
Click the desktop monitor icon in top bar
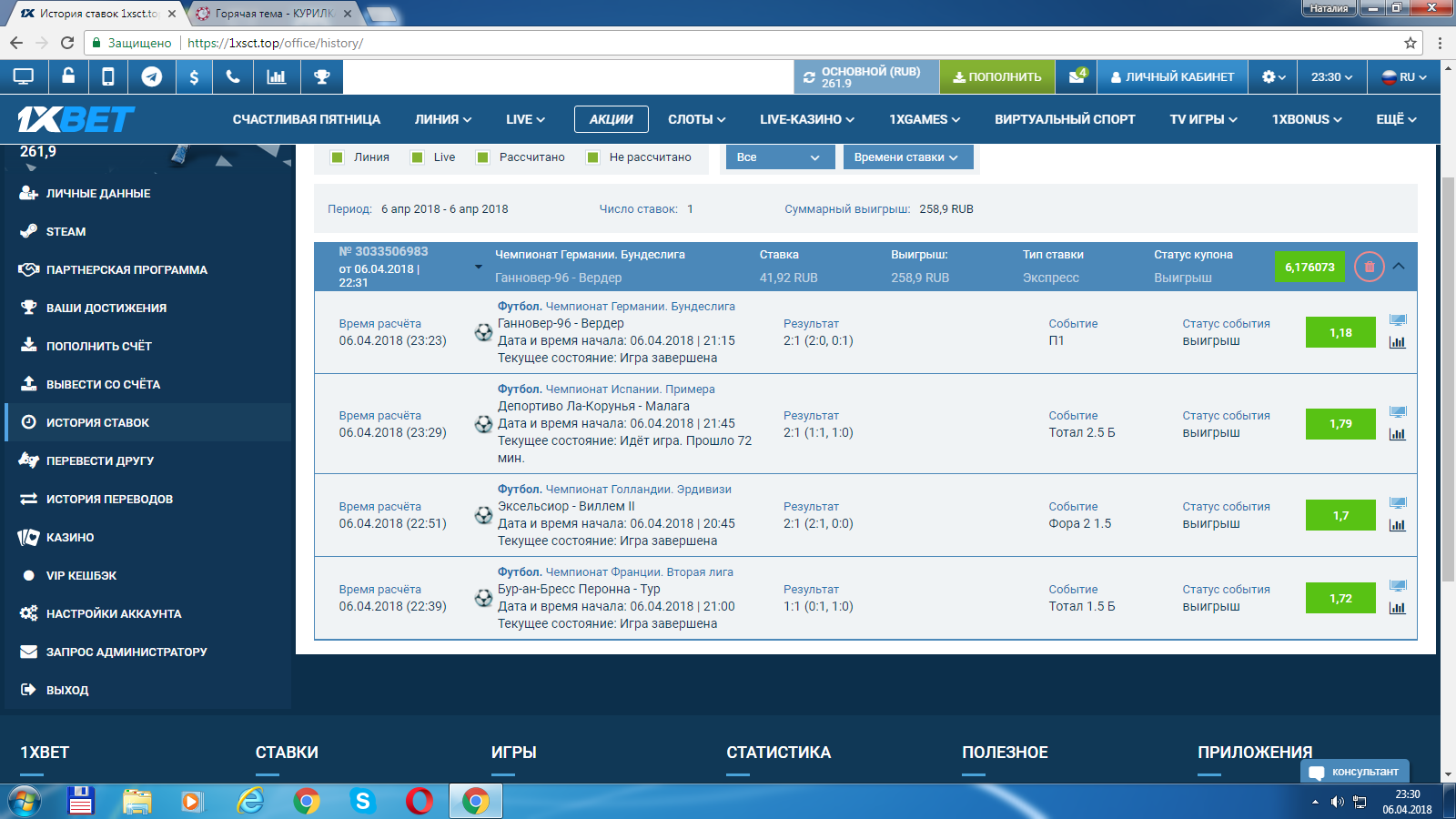[24, 77]
